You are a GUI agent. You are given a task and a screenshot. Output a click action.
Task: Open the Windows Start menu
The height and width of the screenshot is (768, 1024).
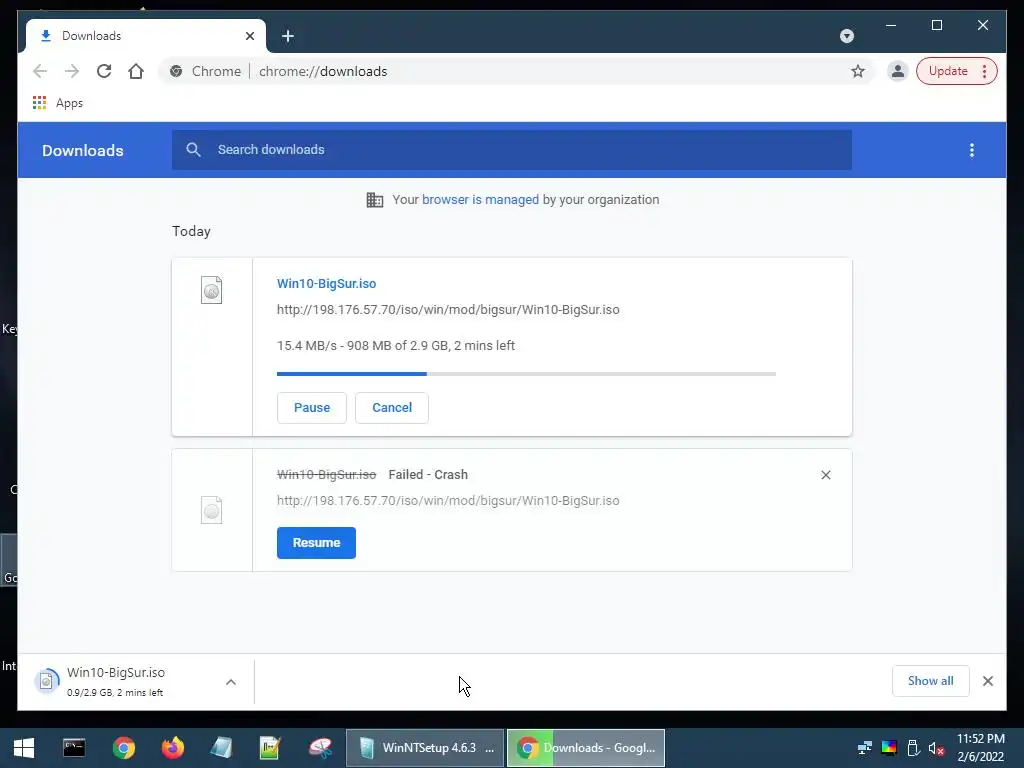pyautogui.click(x=24, y=748)
